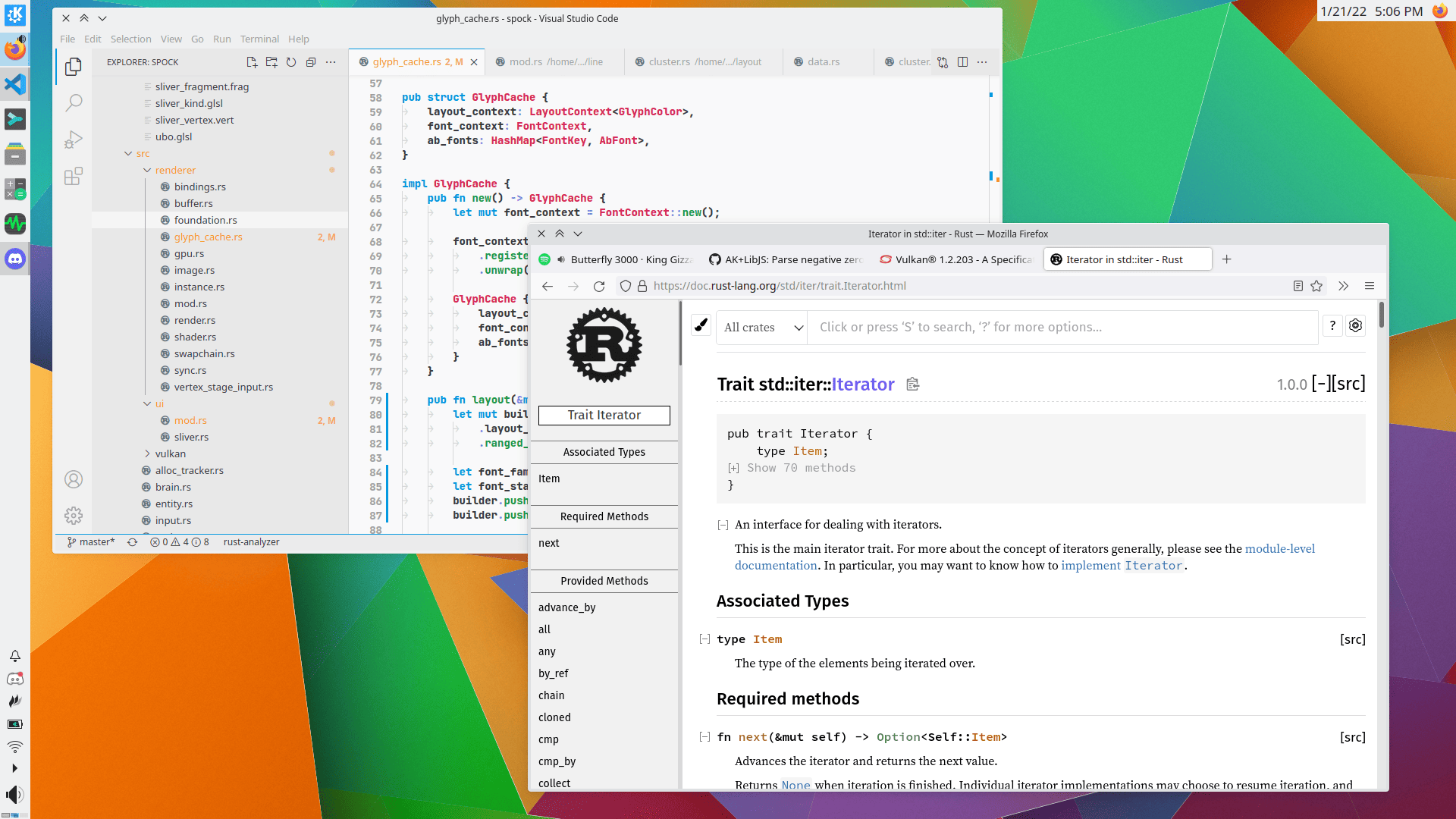The width and height of the screenshot is (1456, 819).
Task: Click New File icon in Explorer header
Action: tap(252, 62)
